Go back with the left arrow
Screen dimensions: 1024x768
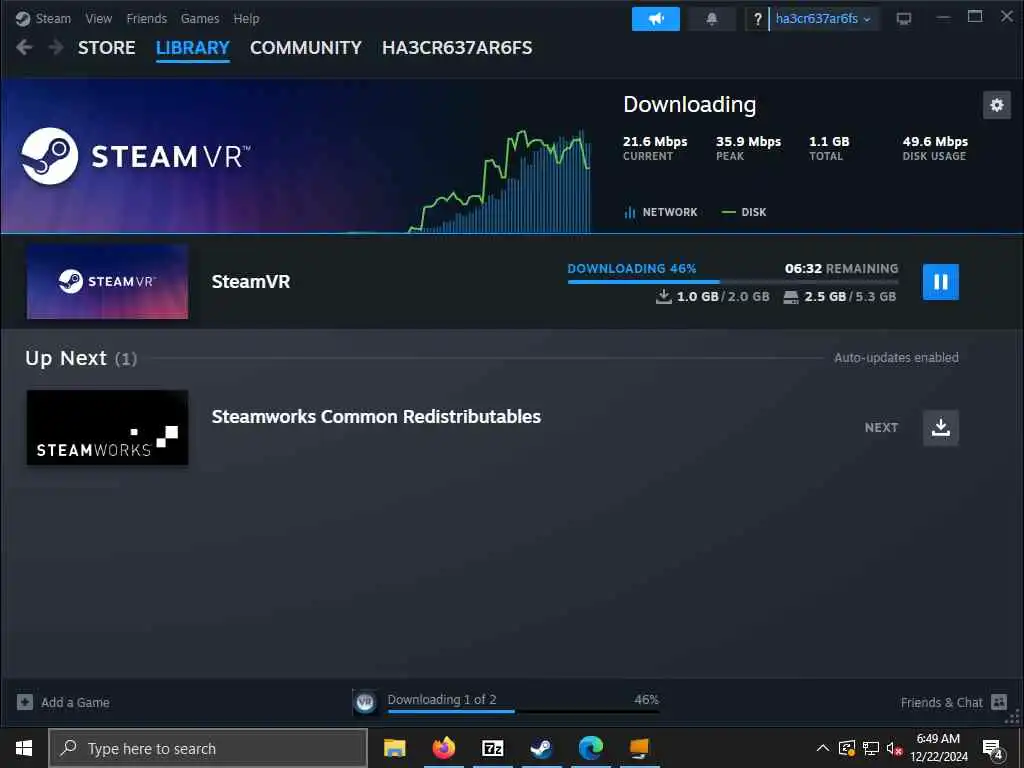click(24, 47)
